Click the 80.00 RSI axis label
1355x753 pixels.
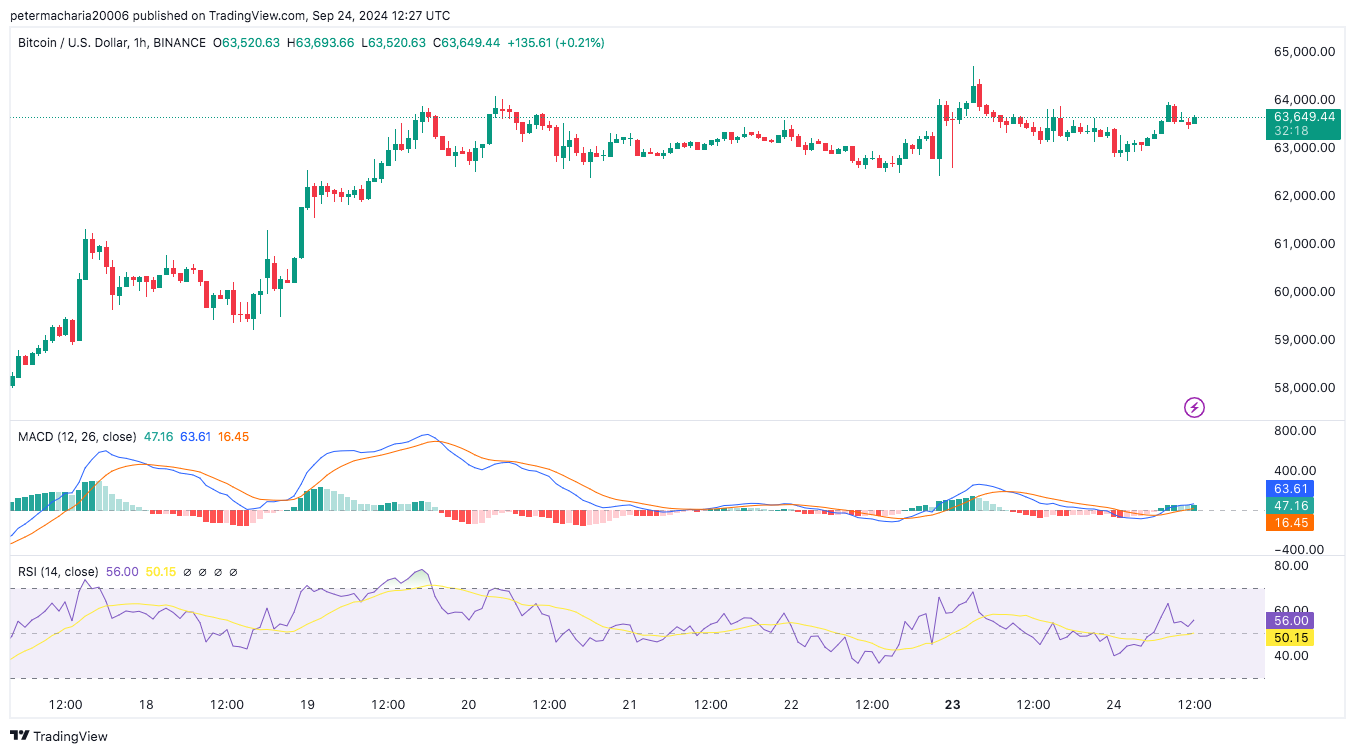[1291, 566]
